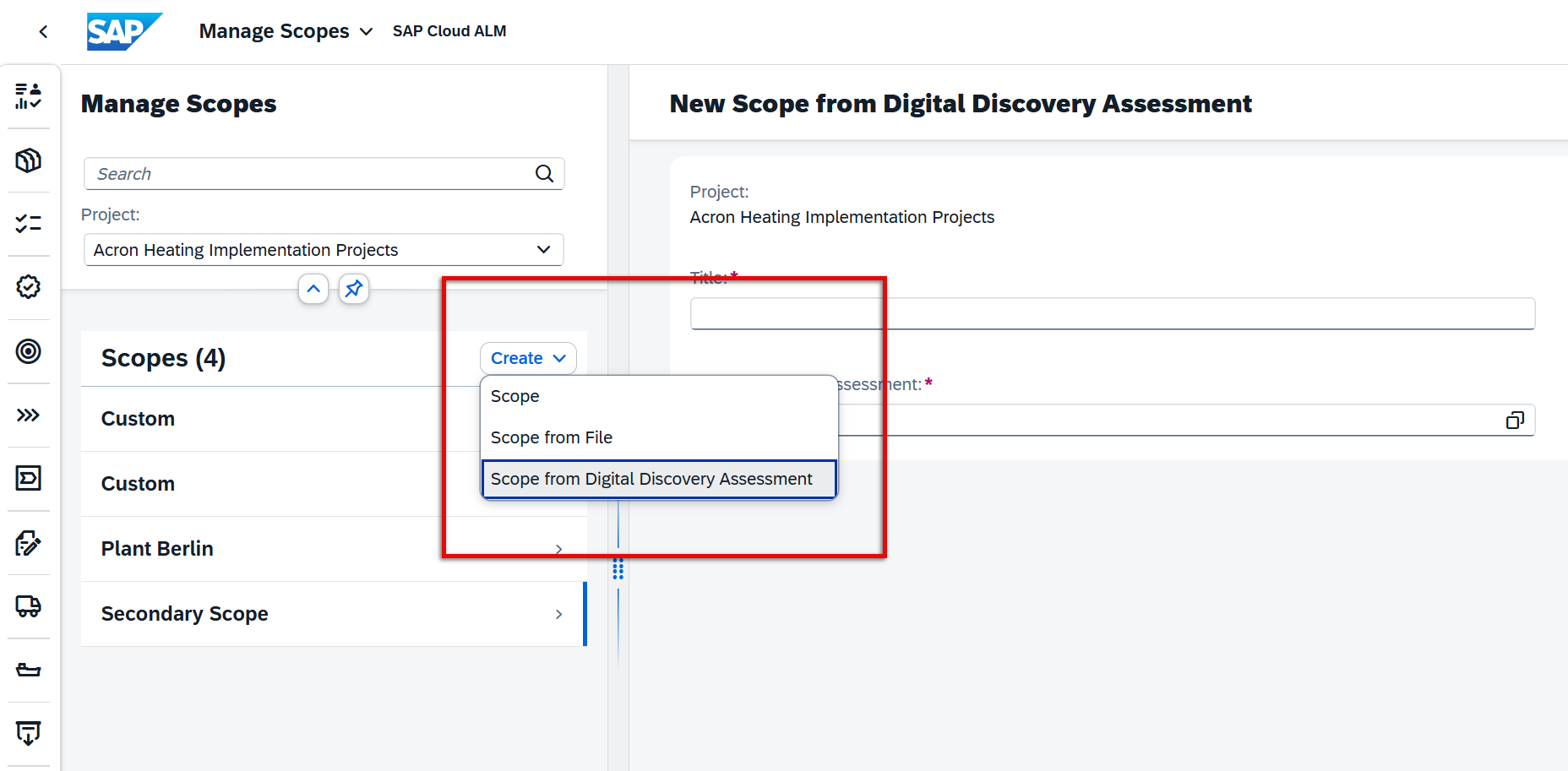The width and height of the screenshot is (1568, 771).
Task: Open the checklist tasks icon in sidebar
Action: tap(29, 224)
